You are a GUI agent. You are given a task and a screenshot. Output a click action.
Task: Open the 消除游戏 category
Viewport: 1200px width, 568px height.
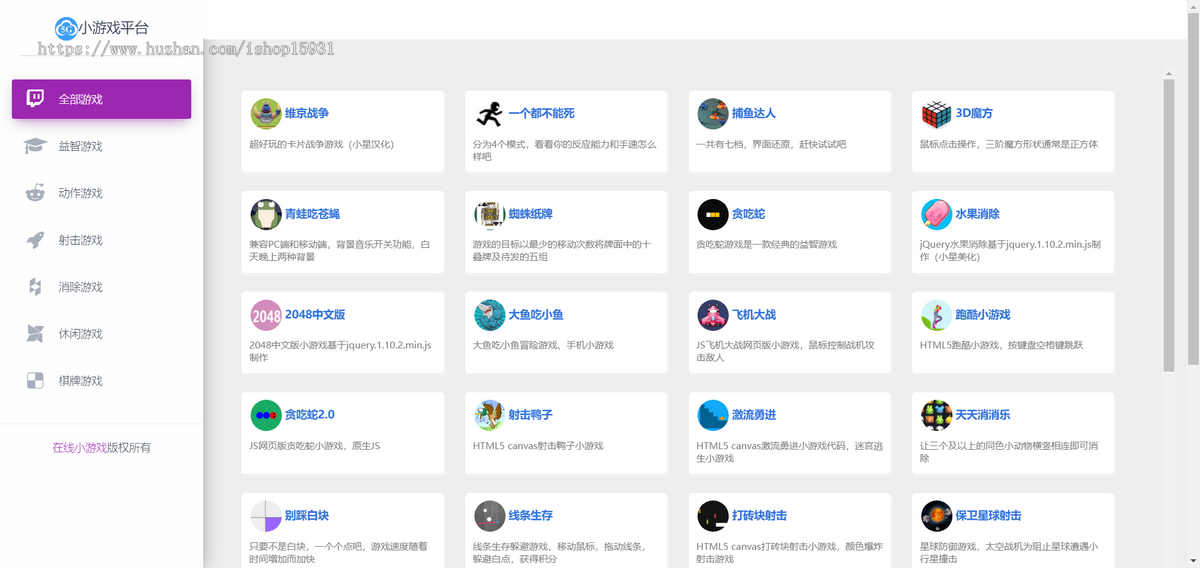tap(101, 287)
